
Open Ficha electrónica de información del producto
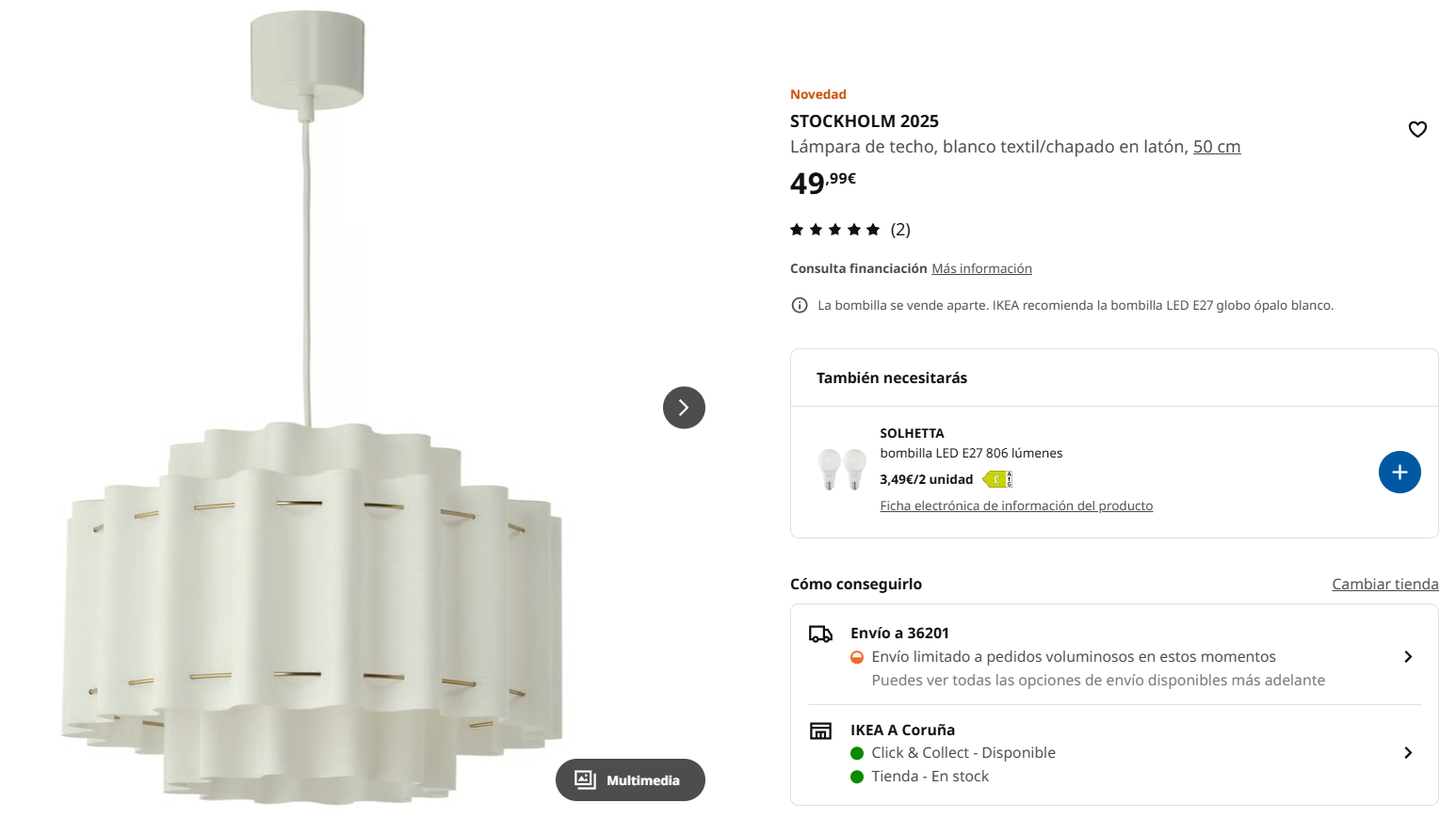(x=1016, y=506)
